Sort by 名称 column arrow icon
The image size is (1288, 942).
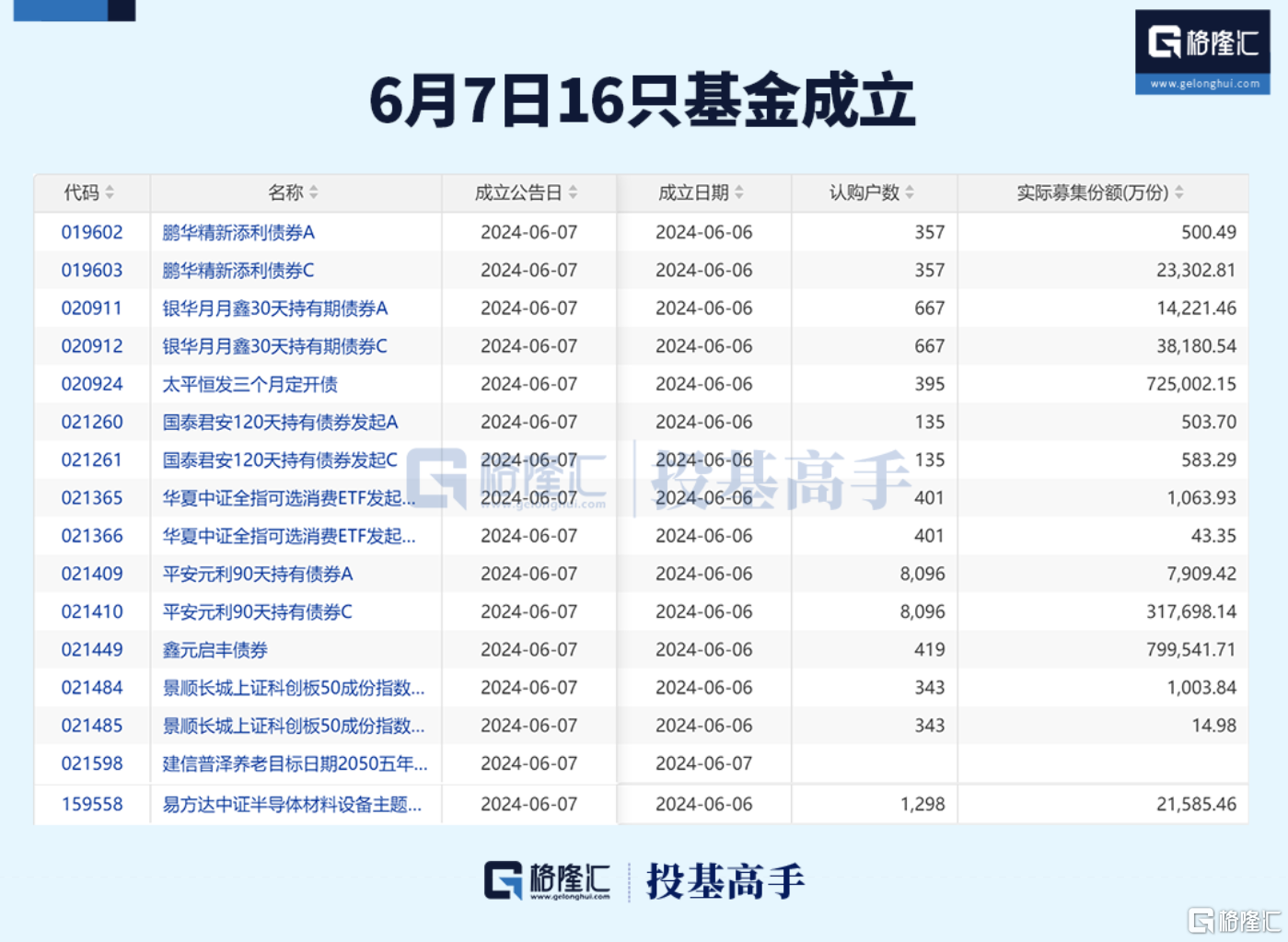[x=314, y=192]
